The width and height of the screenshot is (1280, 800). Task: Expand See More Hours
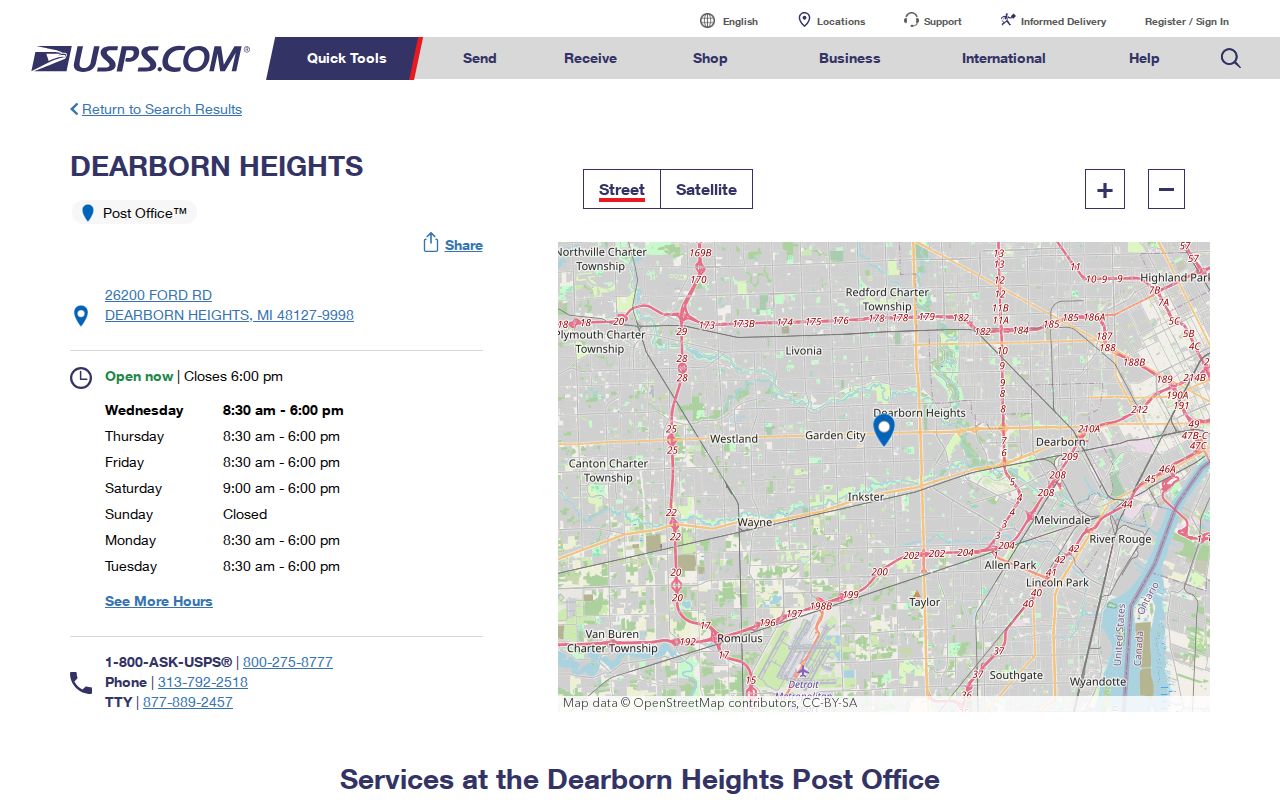click(x=159, y=601)
